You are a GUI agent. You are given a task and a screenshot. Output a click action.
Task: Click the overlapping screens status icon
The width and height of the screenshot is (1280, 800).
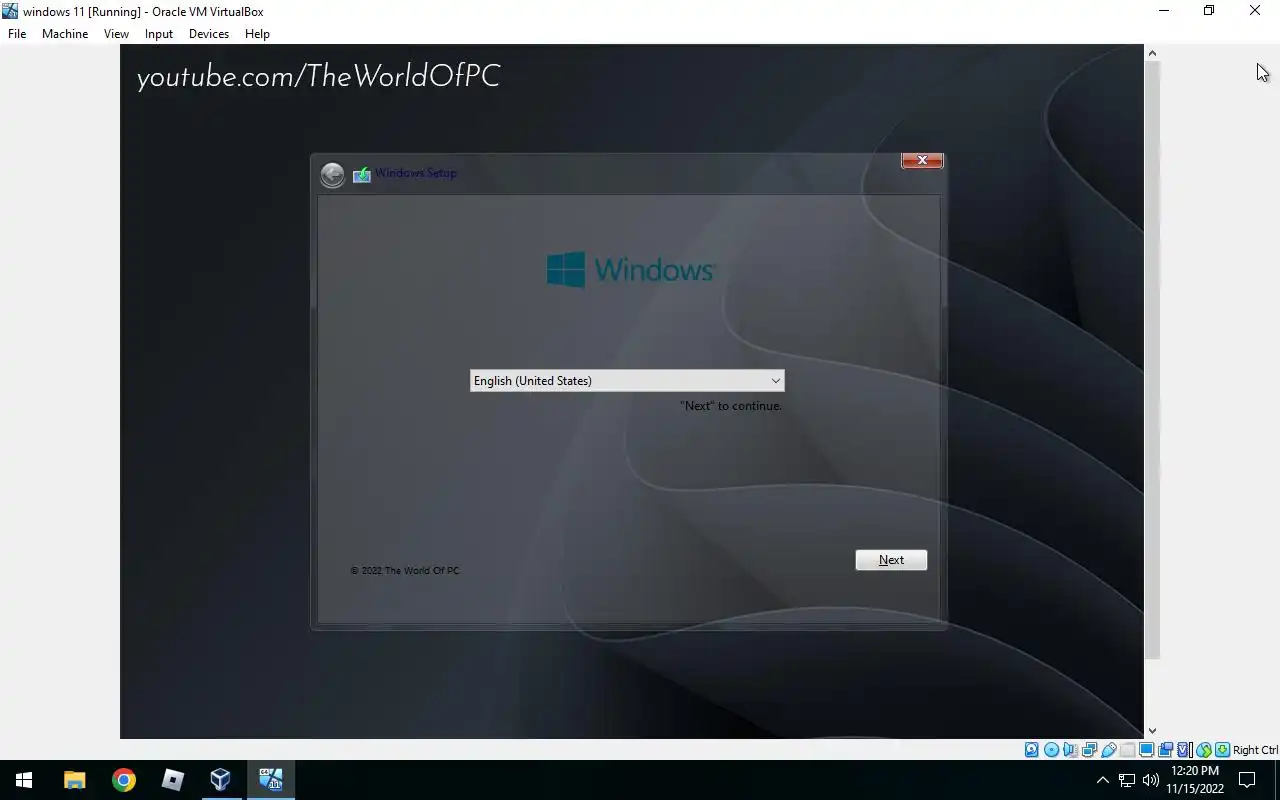click(1166, 750)
